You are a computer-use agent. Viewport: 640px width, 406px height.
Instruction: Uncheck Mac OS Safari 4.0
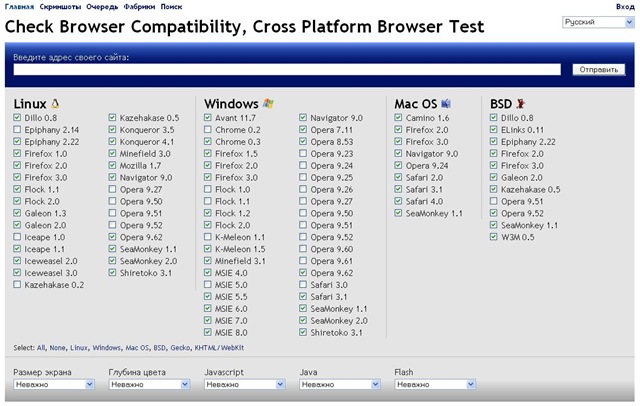pyautogui.click(x=398, y=201)
